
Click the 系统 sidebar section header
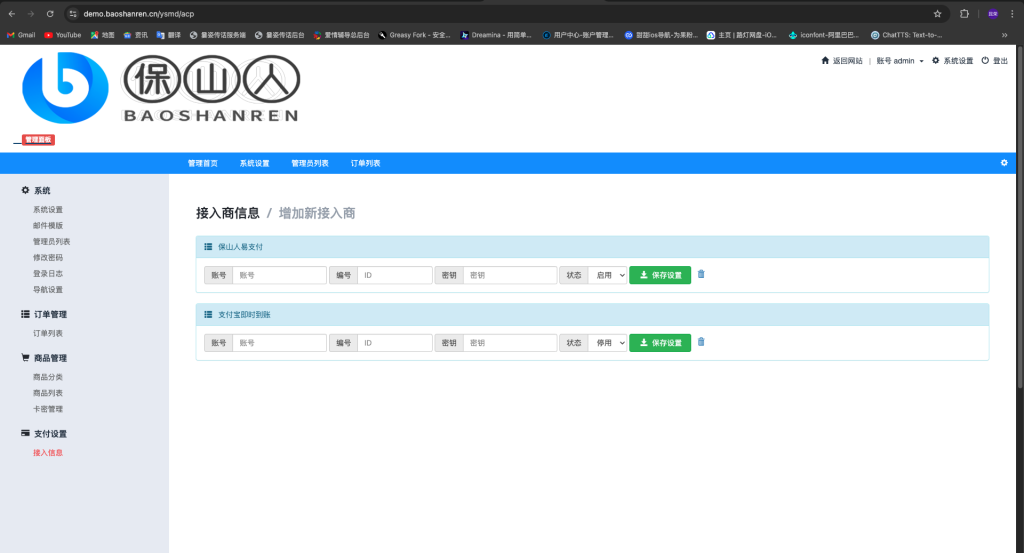coord(36,191)
